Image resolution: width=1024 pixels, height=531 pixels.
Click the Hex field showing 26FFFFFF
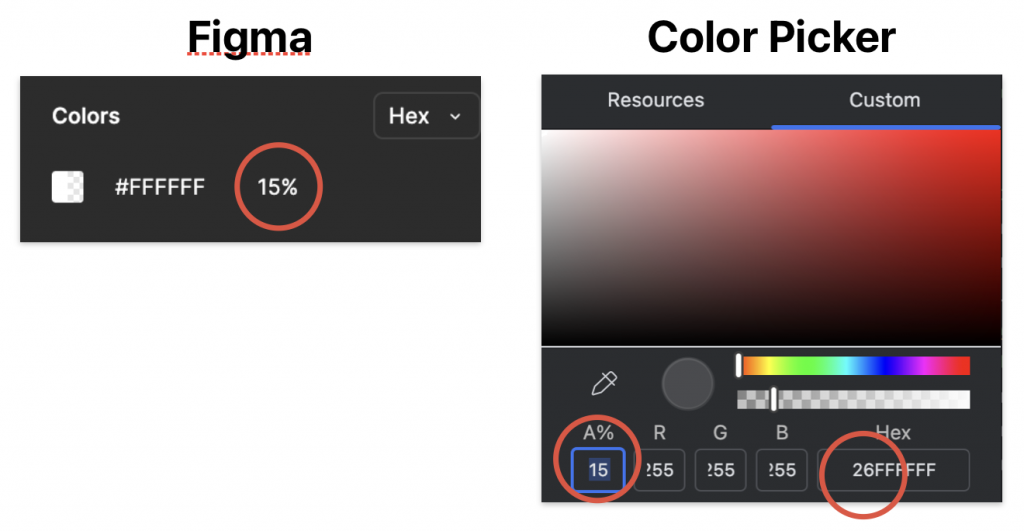click(x=894, y=470)
